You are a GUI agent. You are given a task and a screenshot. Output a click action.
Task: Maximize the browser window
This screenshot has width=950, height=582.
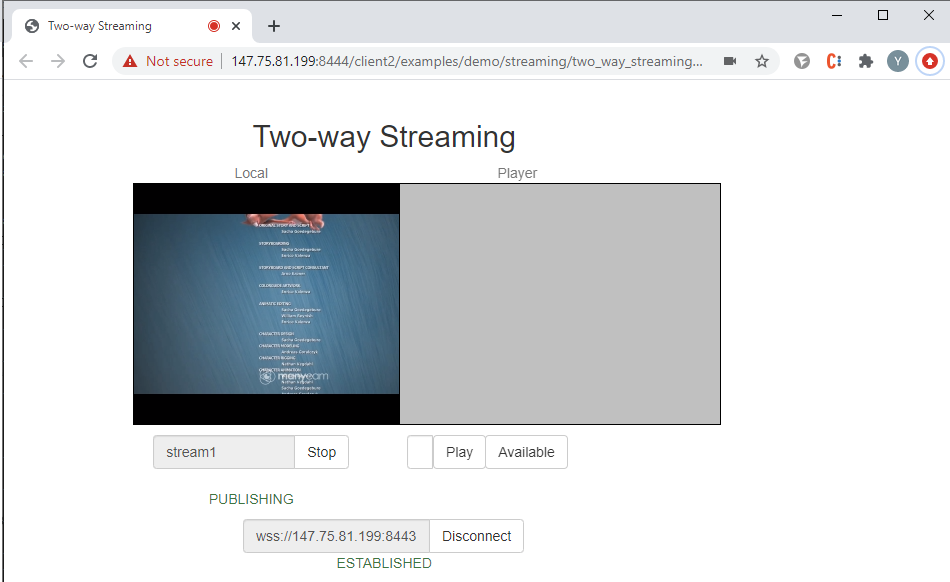coord(883,15)
